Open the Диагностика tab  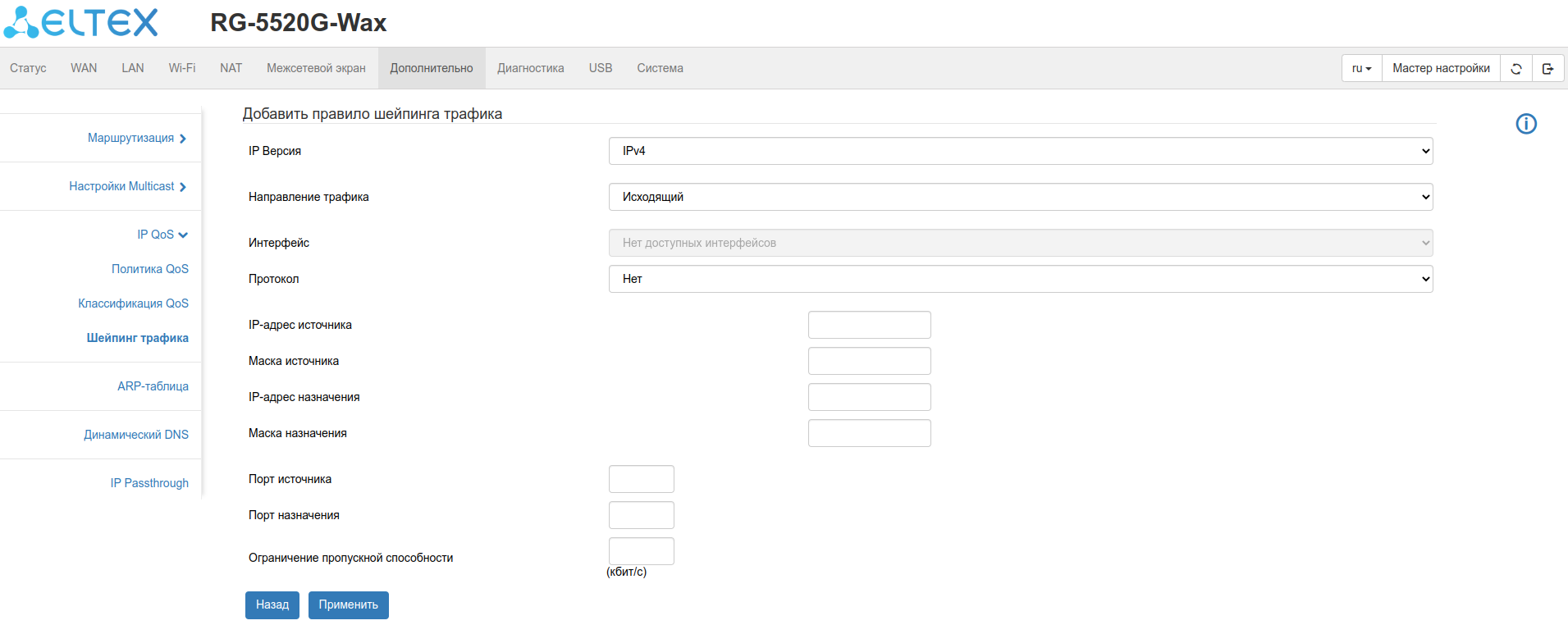[530, 68]
